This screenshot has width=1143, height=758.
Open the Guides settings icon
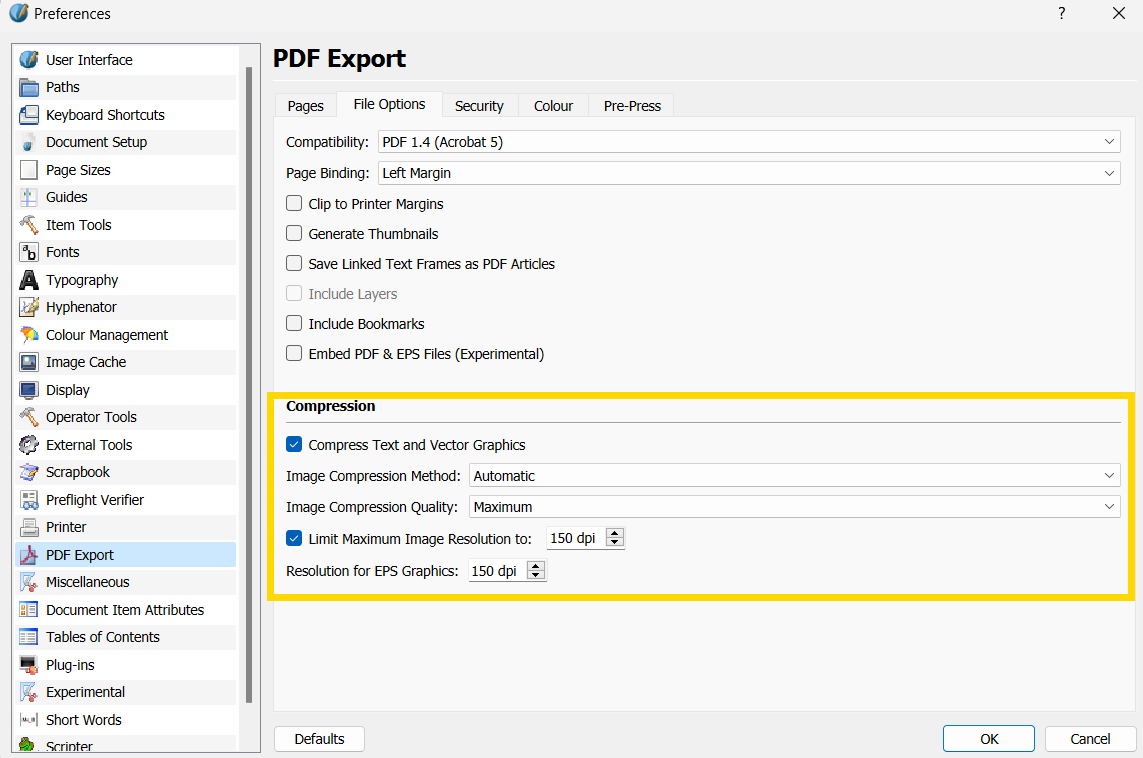[x=29, y=197]
